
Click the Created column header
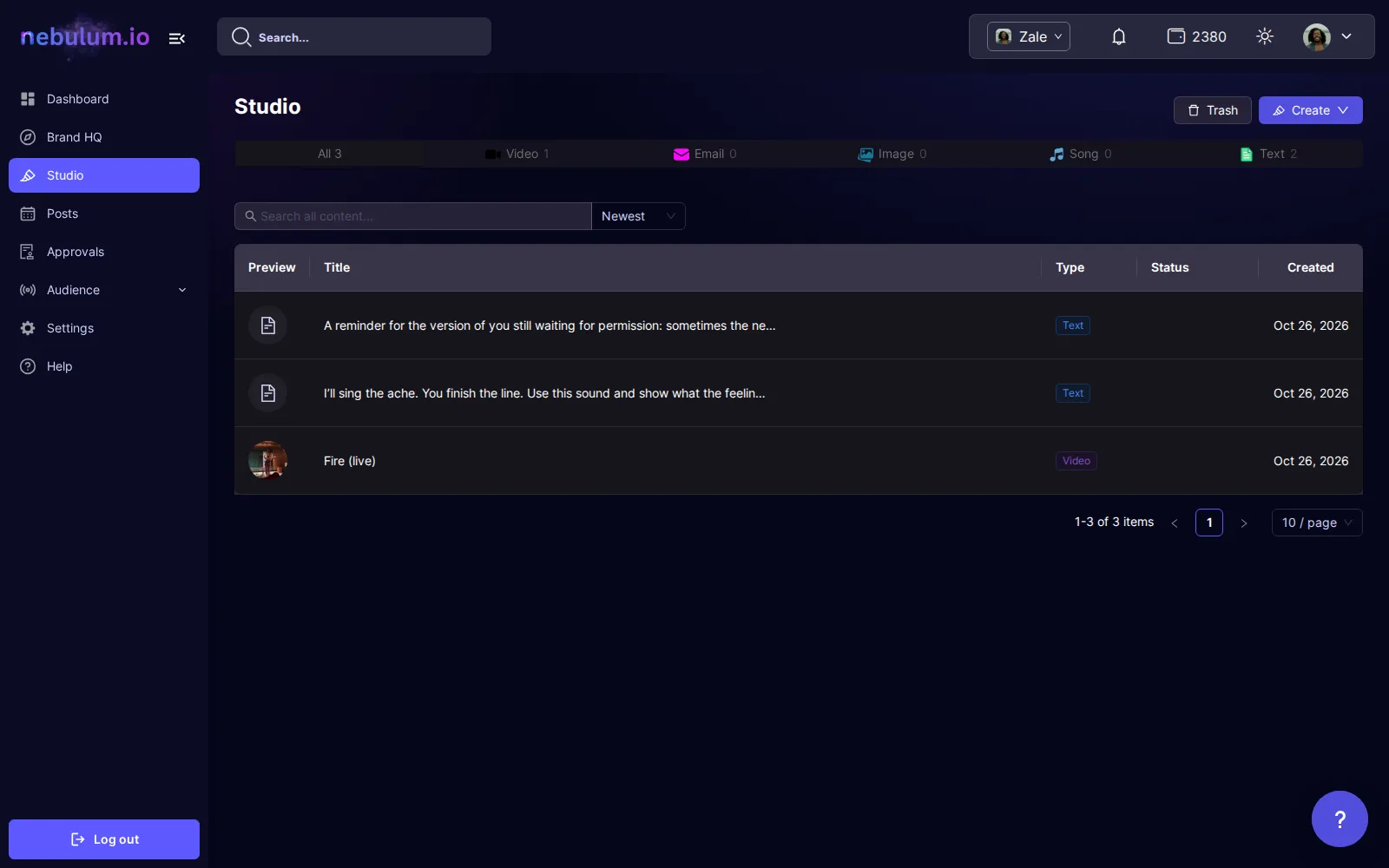(x=1311, y=267)
